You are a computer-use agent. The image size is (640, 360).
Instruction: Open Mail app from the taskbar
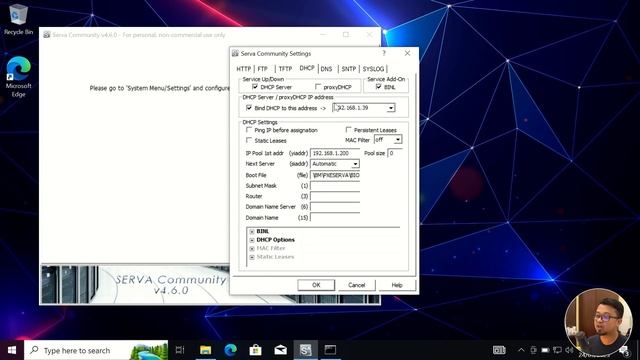click(280, 350)
